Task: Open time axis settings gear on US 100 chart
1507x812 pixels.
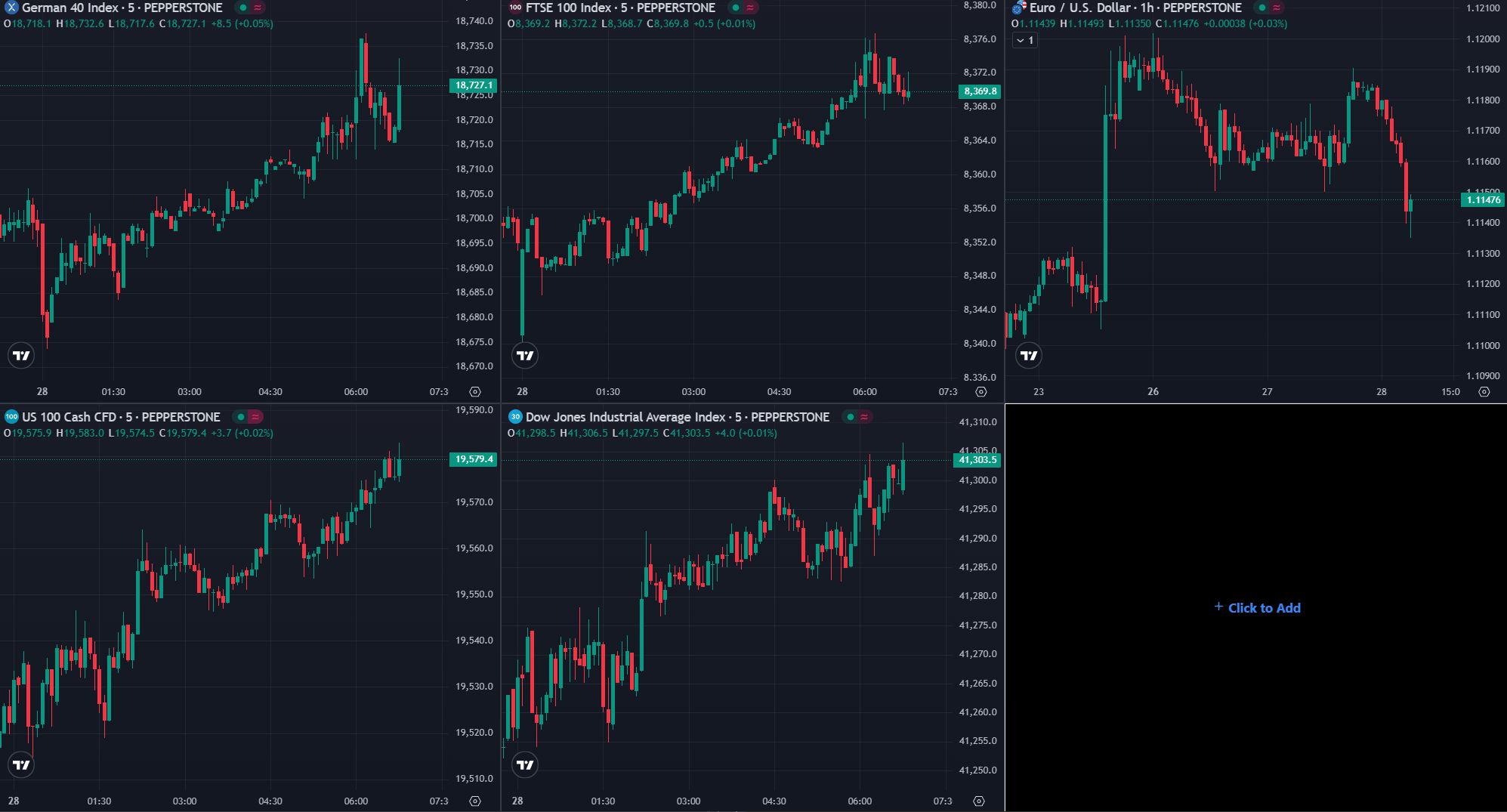Action: (475, 801)
